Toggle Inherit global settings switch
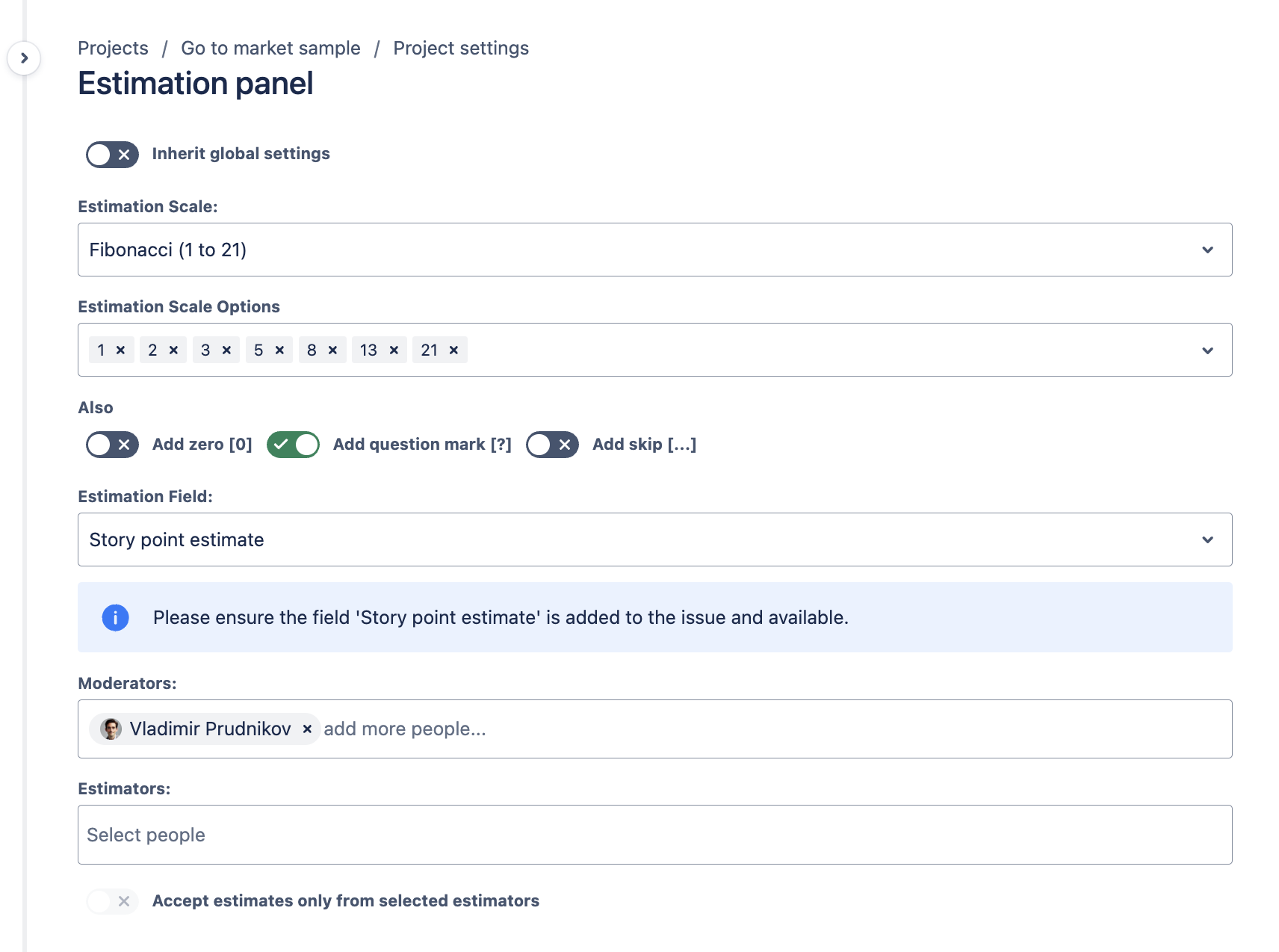Image resolution: width=1279 pixels, height=952 pixels. (x=112, y=155)
